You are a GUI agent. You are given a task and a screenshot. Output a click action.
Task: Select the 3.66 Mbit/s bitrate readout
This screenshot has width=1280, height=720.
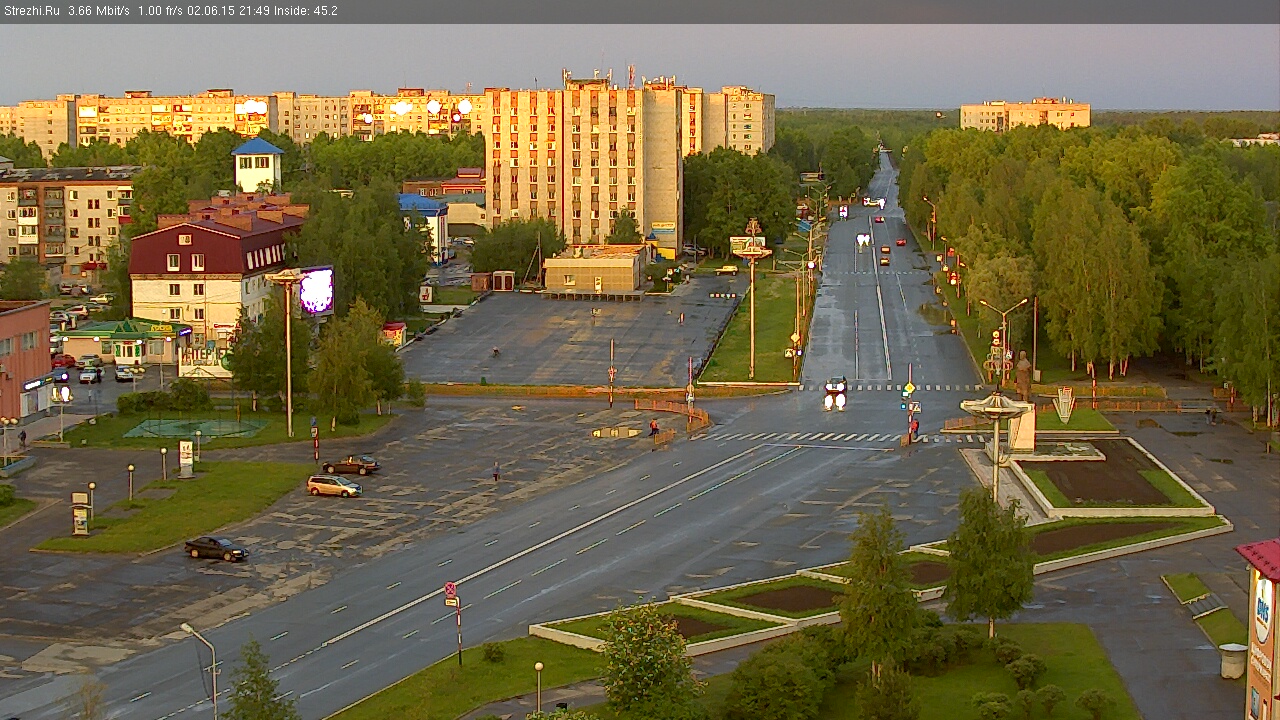(x=99, y=11)
